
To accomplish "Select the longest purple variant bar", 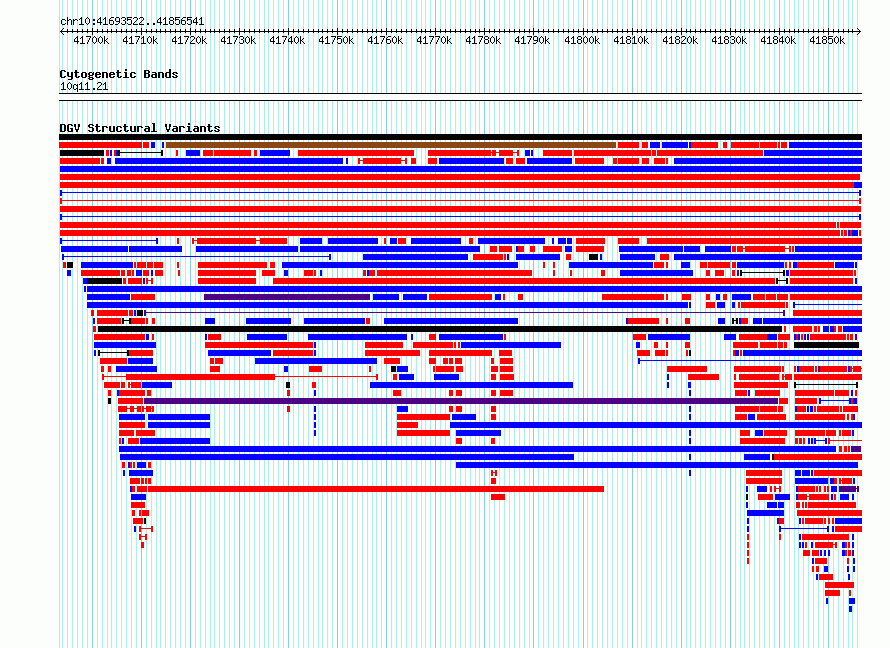I will 461,401.
